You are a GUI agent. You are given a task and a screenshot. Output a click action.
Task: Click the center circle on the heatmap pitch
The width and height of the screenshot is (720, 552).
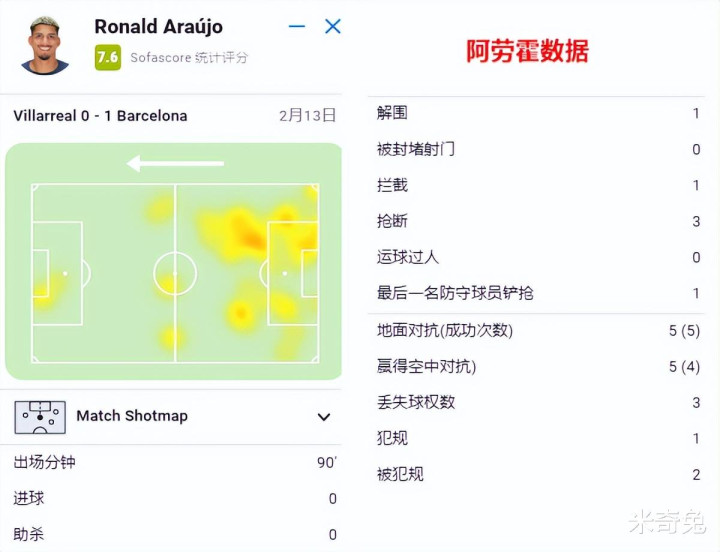point(175,273)
